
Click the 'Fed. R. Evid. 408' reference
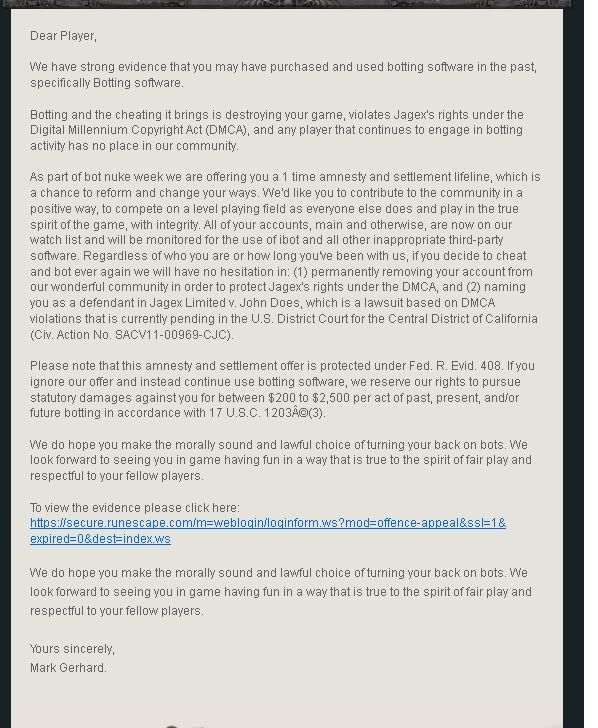tap(455, 366)
